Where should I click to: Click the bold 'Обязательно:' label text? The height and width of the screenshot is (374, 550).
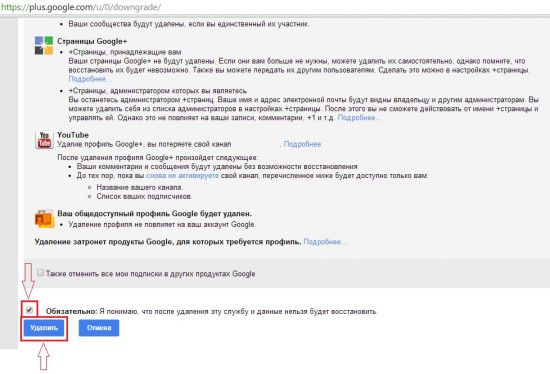pos(72,311)
